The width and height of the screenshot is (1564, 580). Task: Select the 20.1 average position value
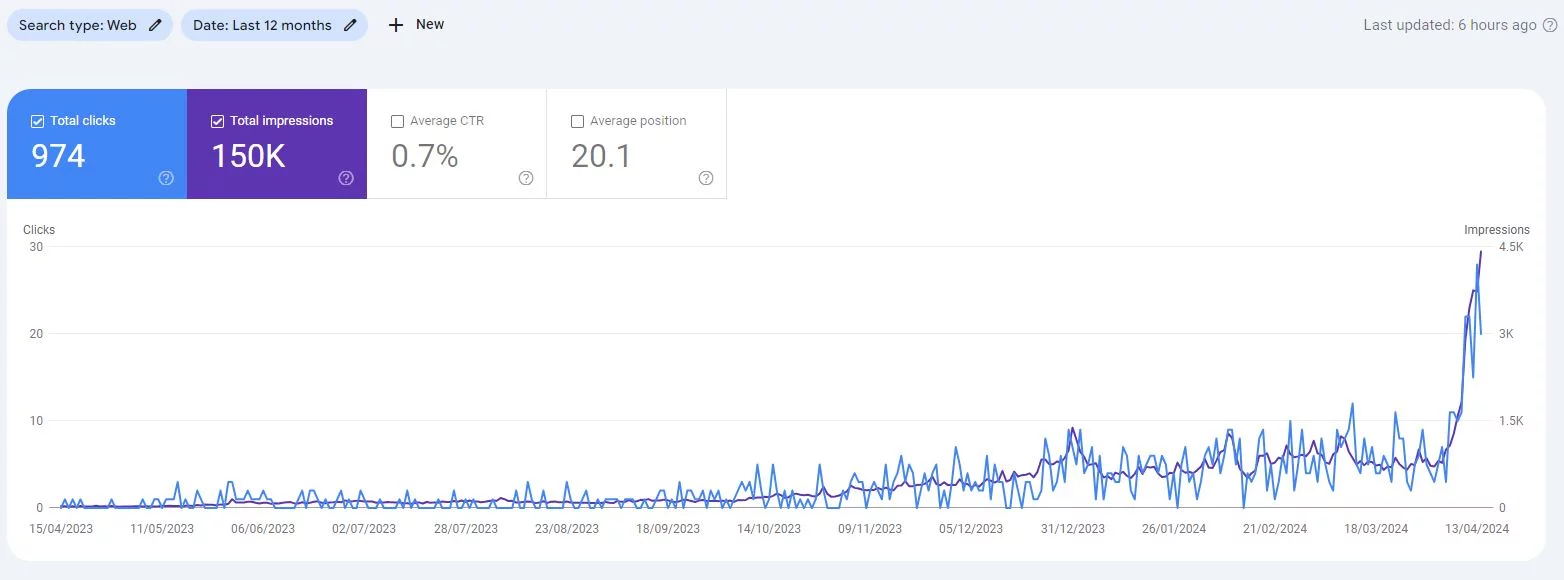click(x=601, y=156)
